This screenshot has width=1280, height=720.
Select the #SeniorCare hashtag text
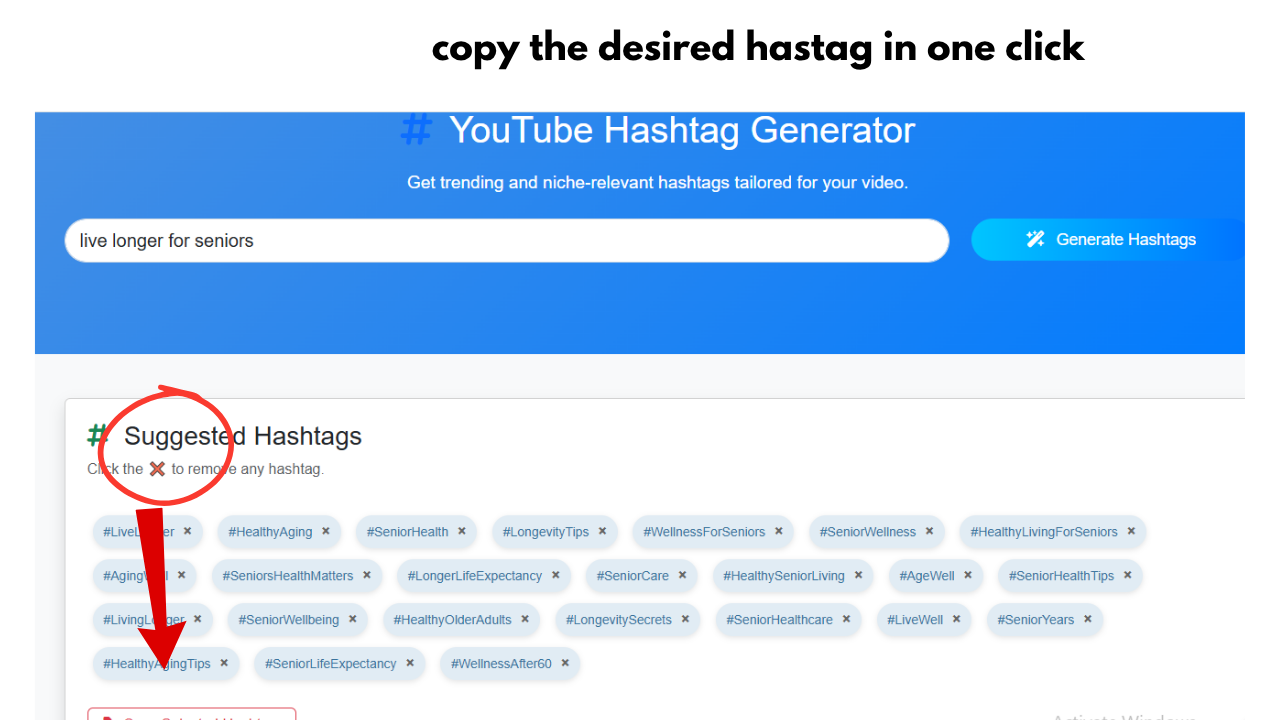633,576
